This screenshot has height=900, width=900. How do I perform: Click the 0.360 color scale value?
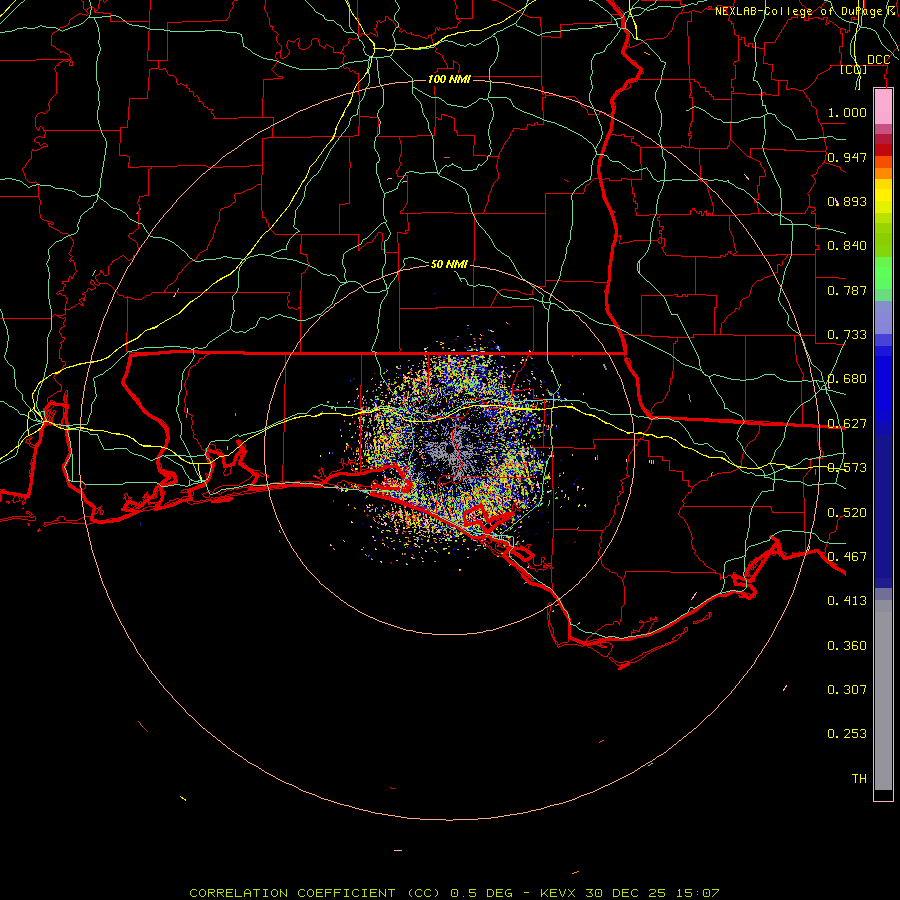point(847,646)
